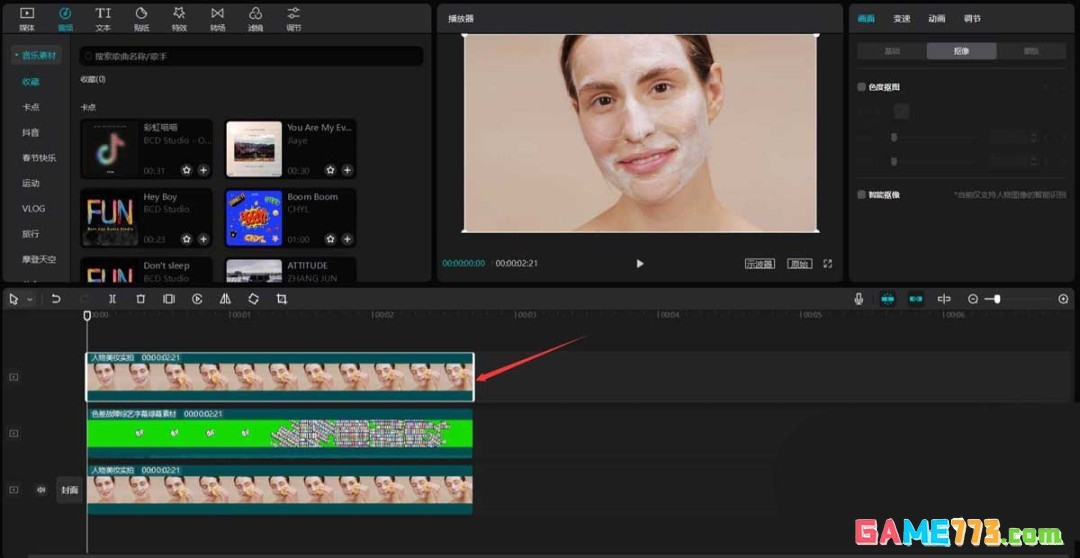Enable the 色度抠图 chroma key checkbox
Viewport: 1080px width, 558px height.
(862, 87)
